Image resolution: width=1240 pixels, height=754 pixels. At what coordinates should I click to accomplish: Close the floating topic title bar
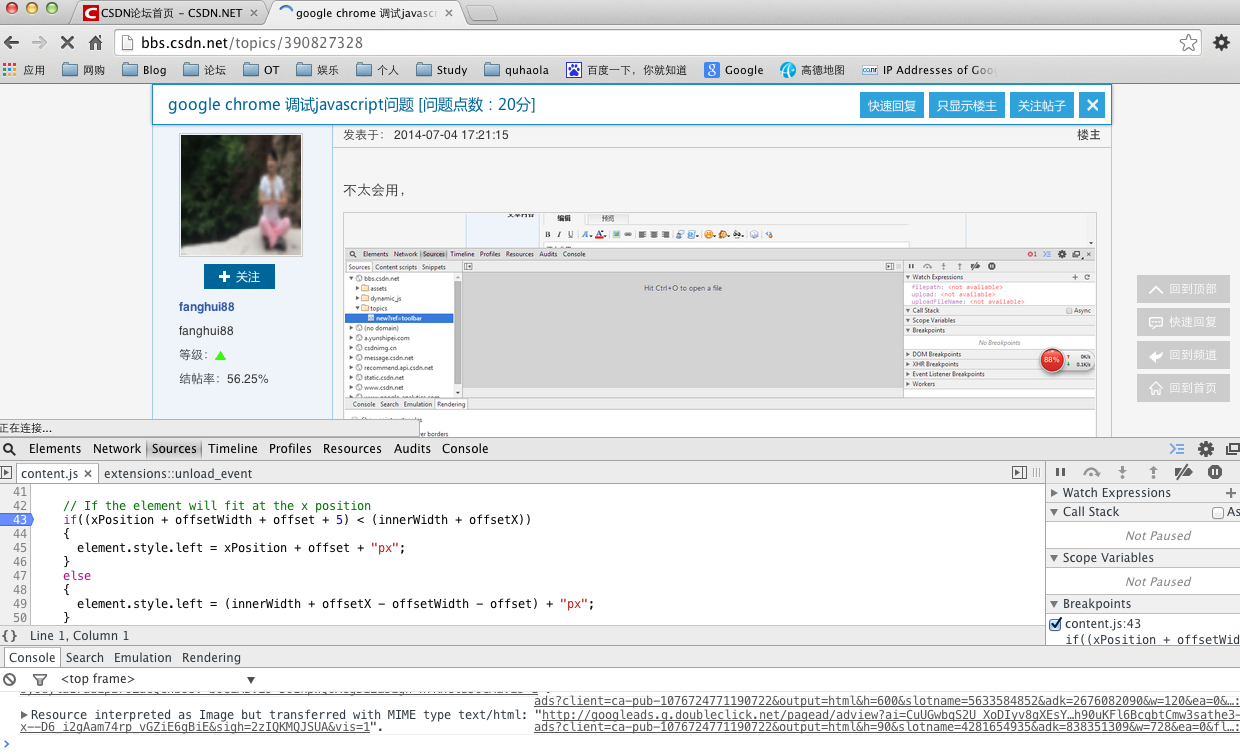point(1092,105)
